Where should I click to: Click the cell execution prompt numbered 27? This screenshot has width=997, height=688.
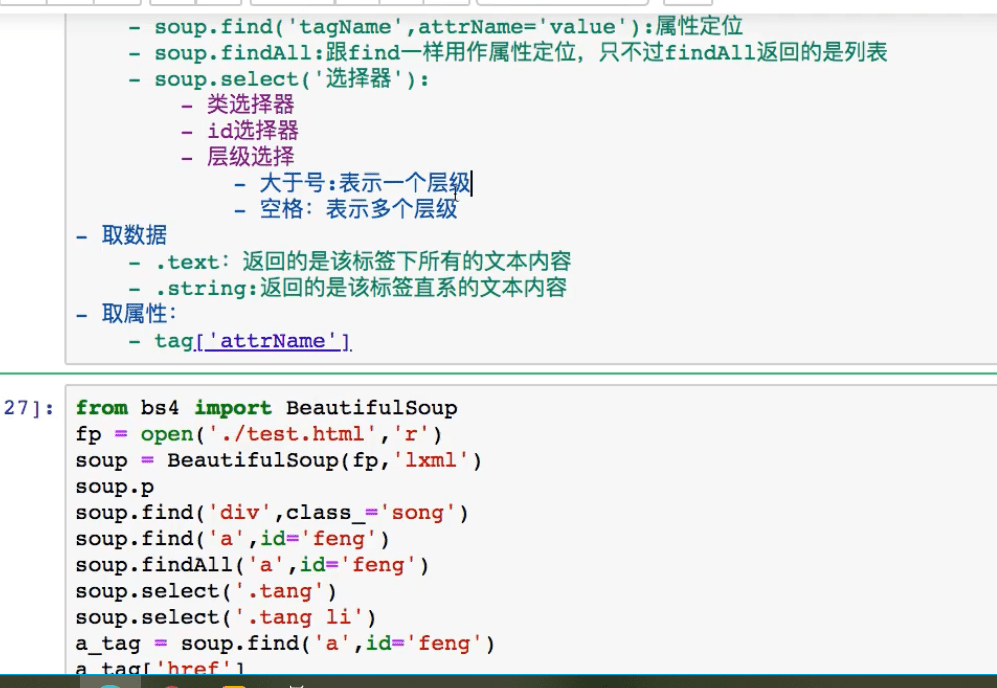28,408
